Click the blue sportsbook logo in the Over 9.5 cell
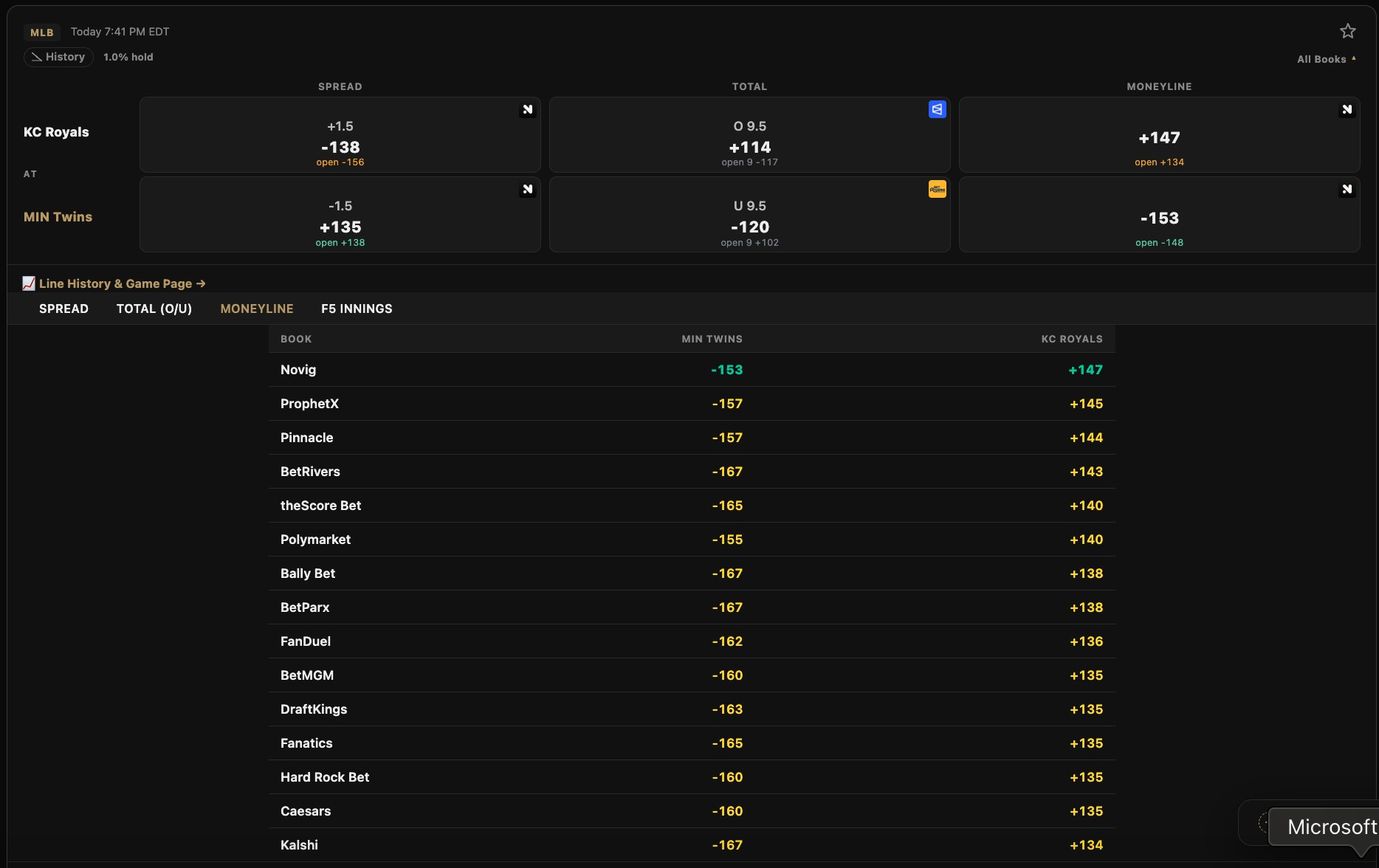The image size is (1379, 868). 937,109
